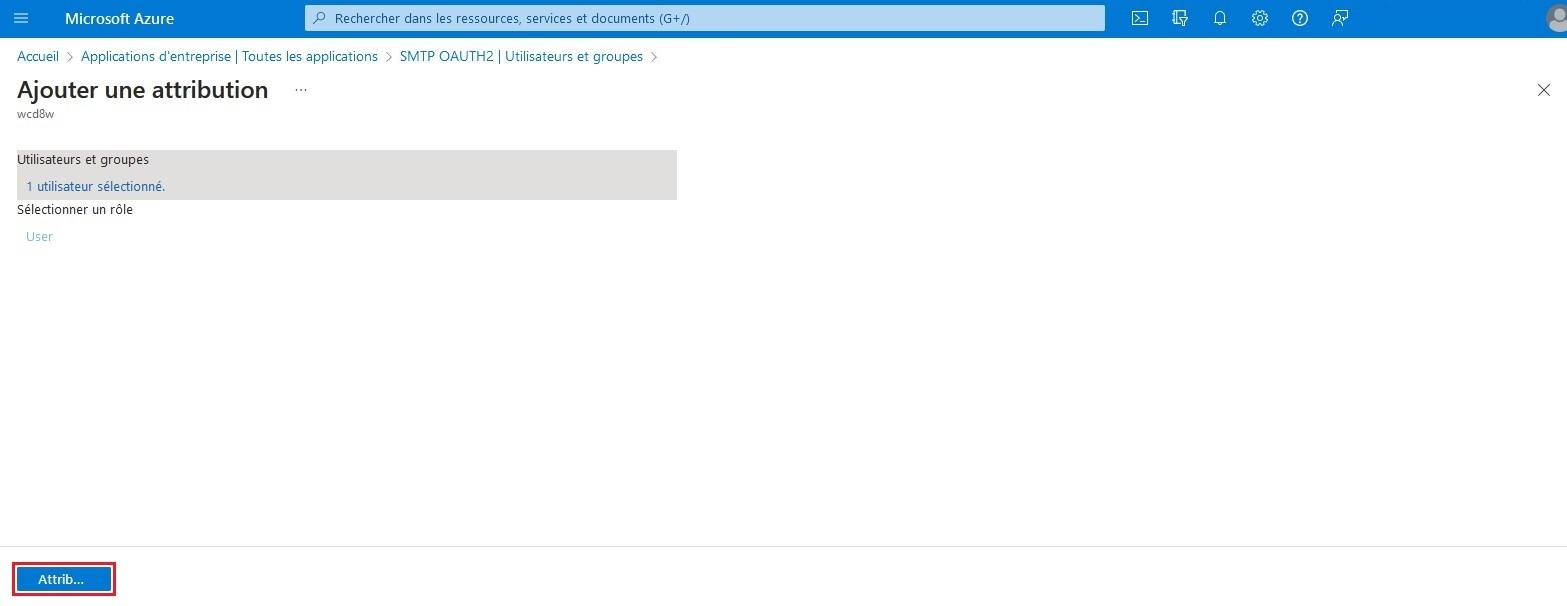Viewport: 1567px width, 606px height.
Task: Open the help question mark menu
Action: pyautogui.click(x=1300, y=18)
